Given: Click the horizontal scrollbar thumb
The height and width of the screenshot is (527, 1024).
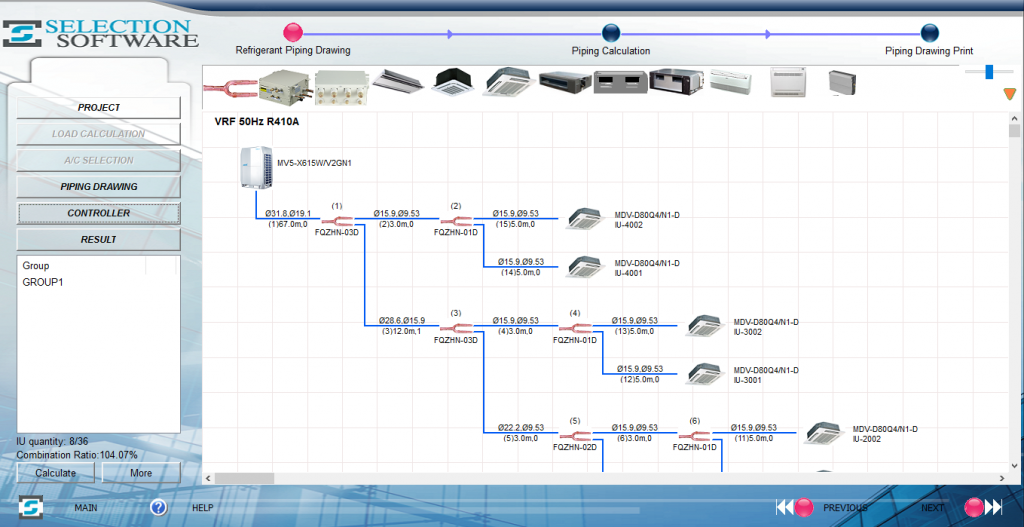Looking at the screenshot, I should tap(244, 479).
